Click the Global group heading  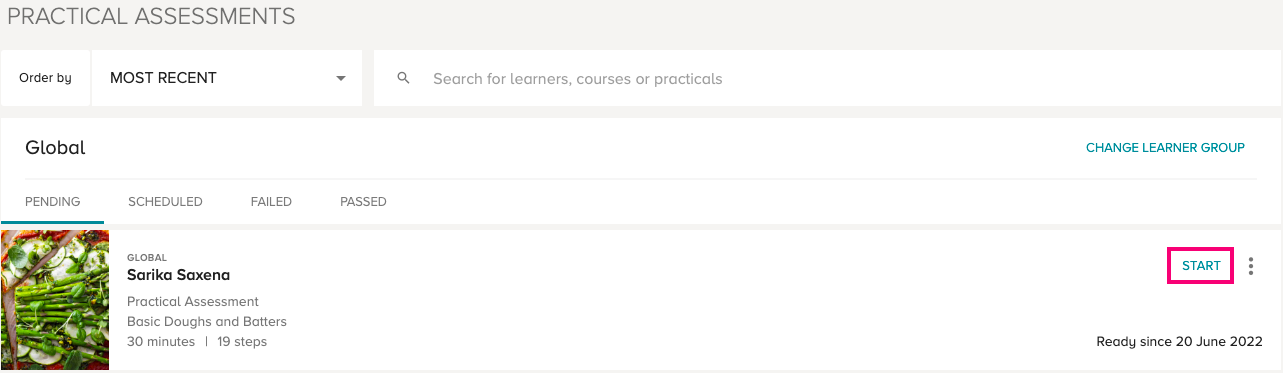coord(55,148)
